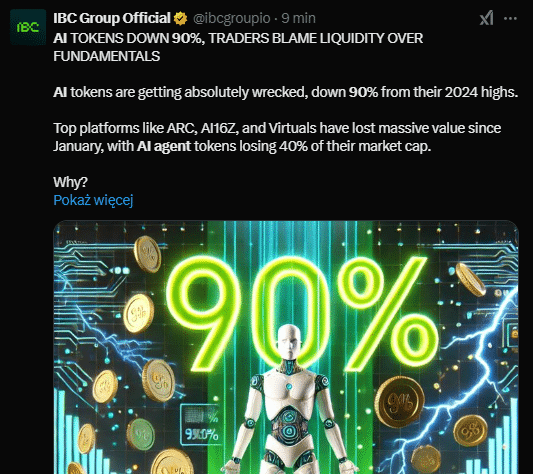Click the @ibcgroupio handle
Image resolution: width=533 pixels, height=474 pixels.
(231, 18)
